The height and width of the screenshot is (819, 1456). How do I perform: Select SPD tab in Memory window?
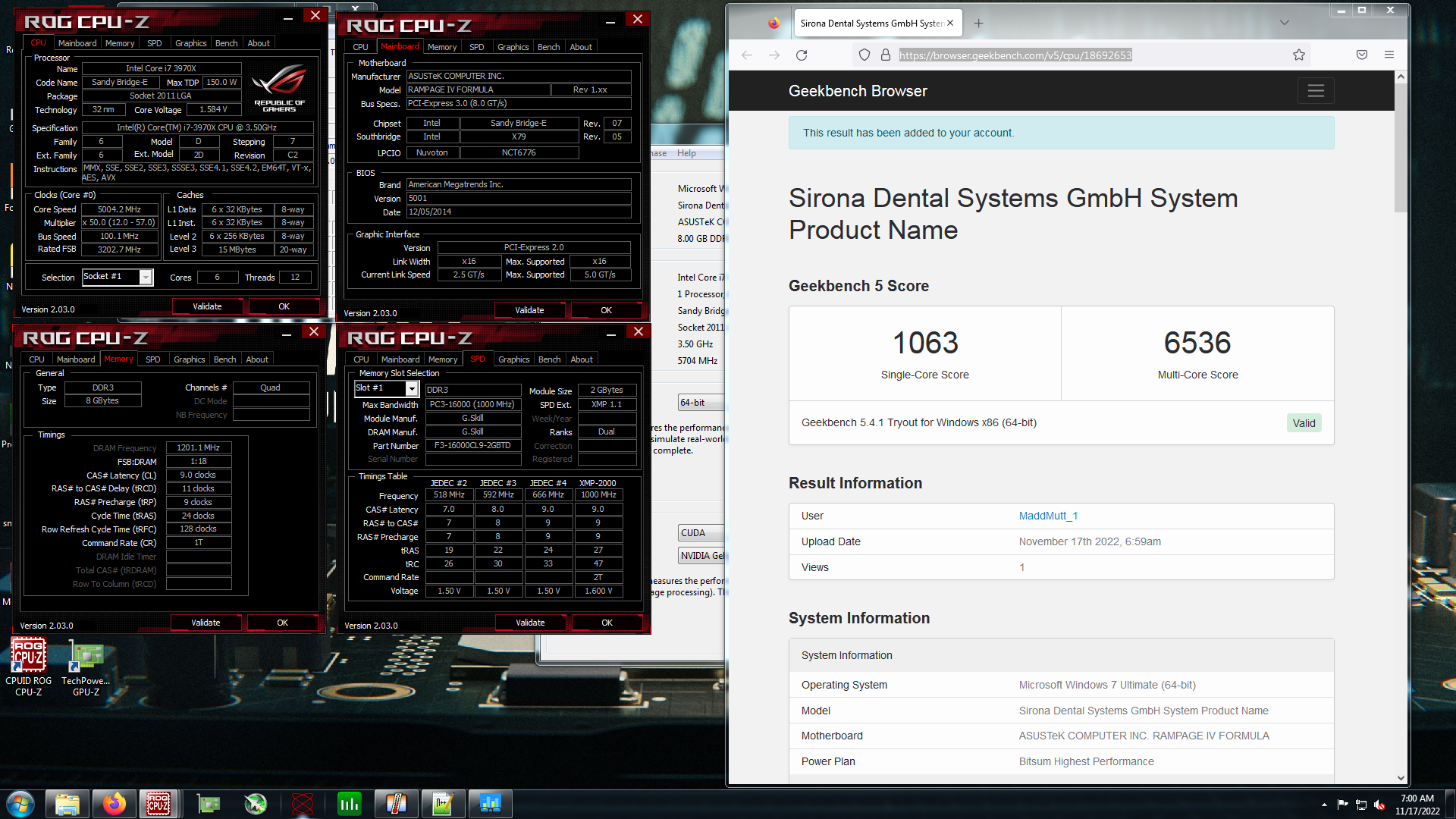(x=152, y=359)
